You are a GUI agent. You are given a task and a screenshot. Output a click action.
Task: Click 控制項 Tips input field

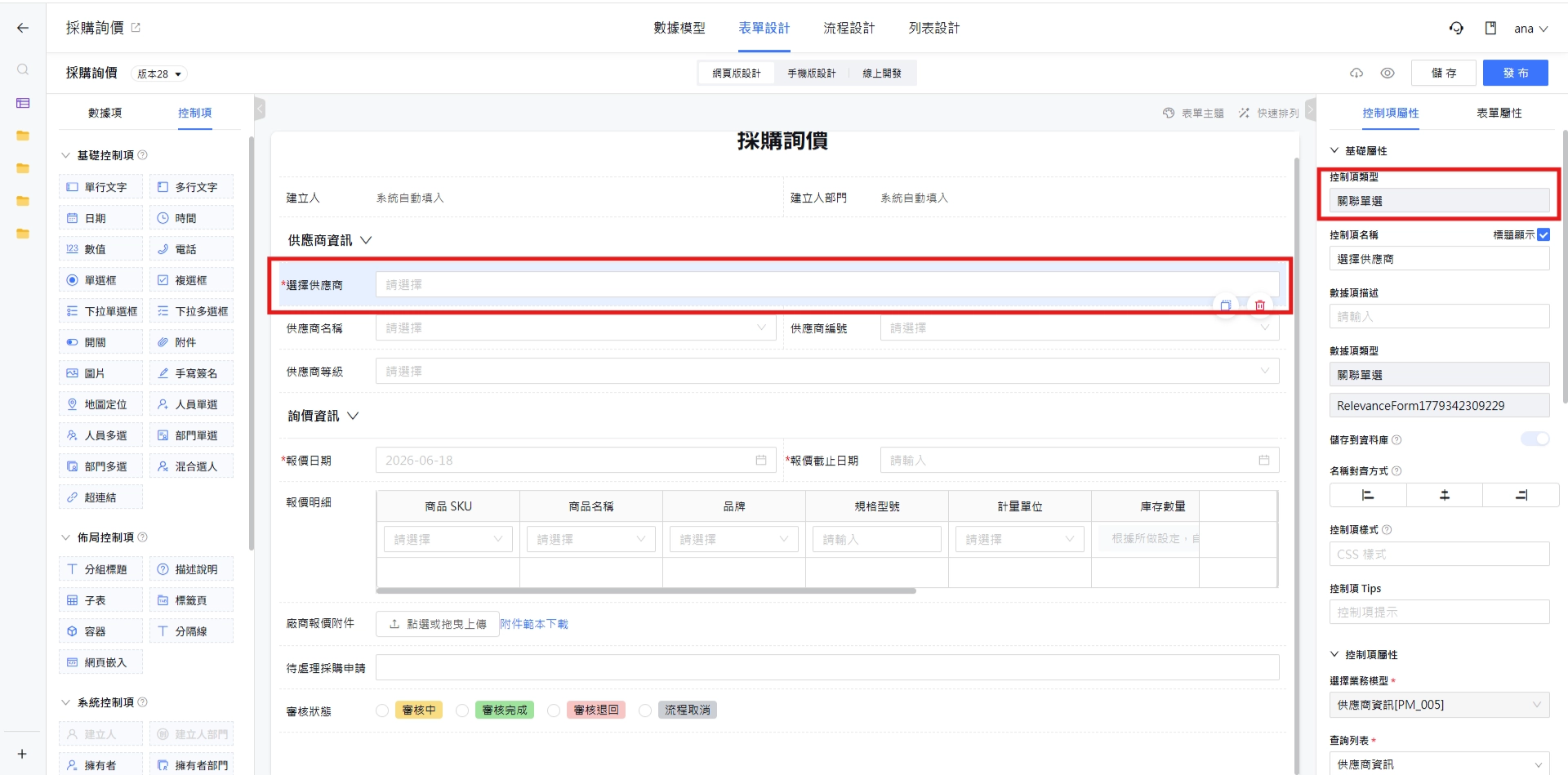(1439, 612)
